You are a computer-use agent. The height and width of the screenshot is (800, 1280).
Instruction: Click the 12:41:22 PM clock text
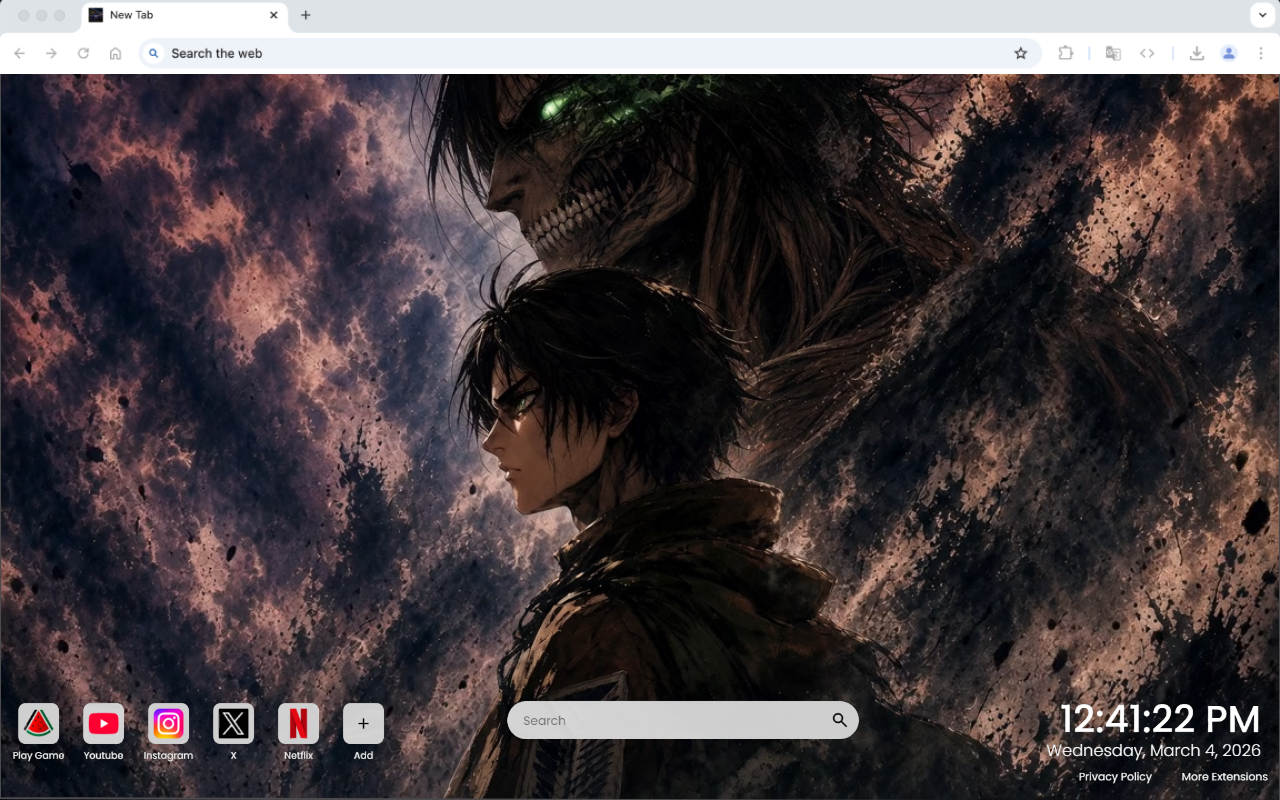point(1160,719)
